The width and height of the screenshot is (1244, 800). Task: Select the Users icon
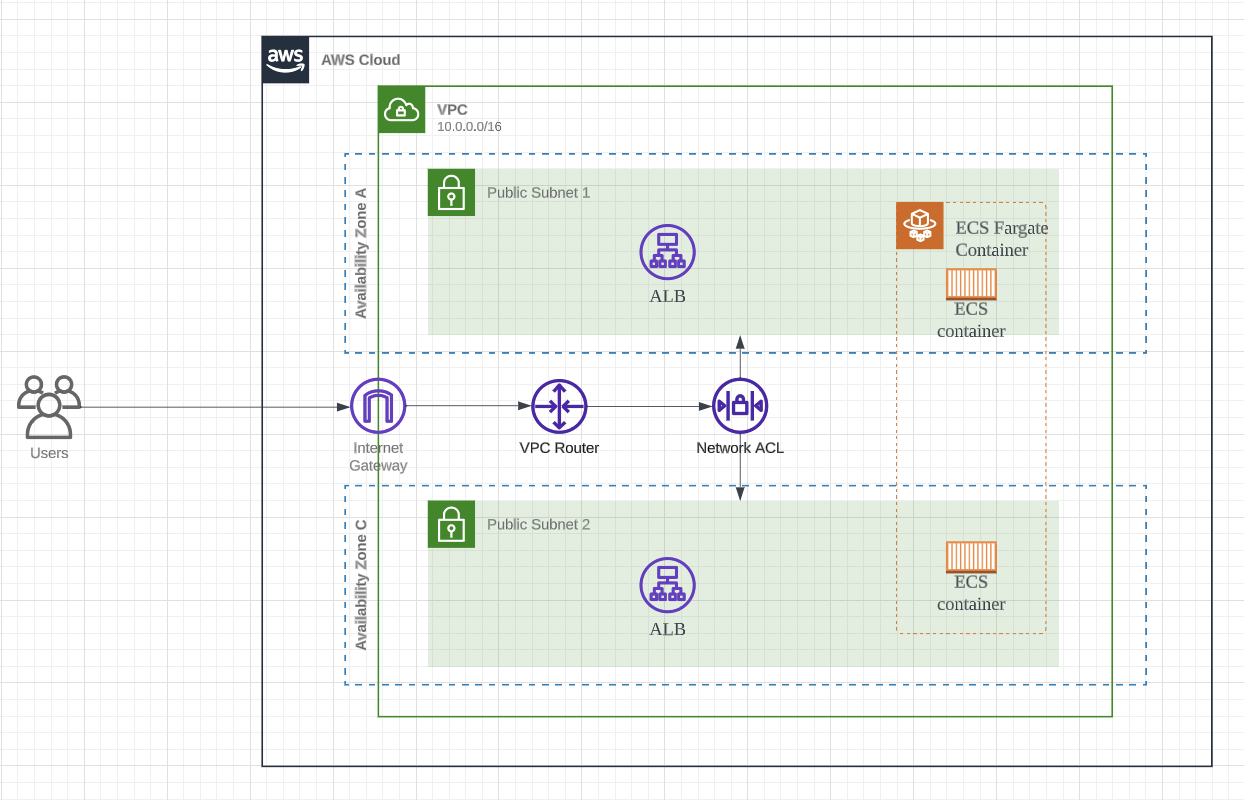pos(49,407)
